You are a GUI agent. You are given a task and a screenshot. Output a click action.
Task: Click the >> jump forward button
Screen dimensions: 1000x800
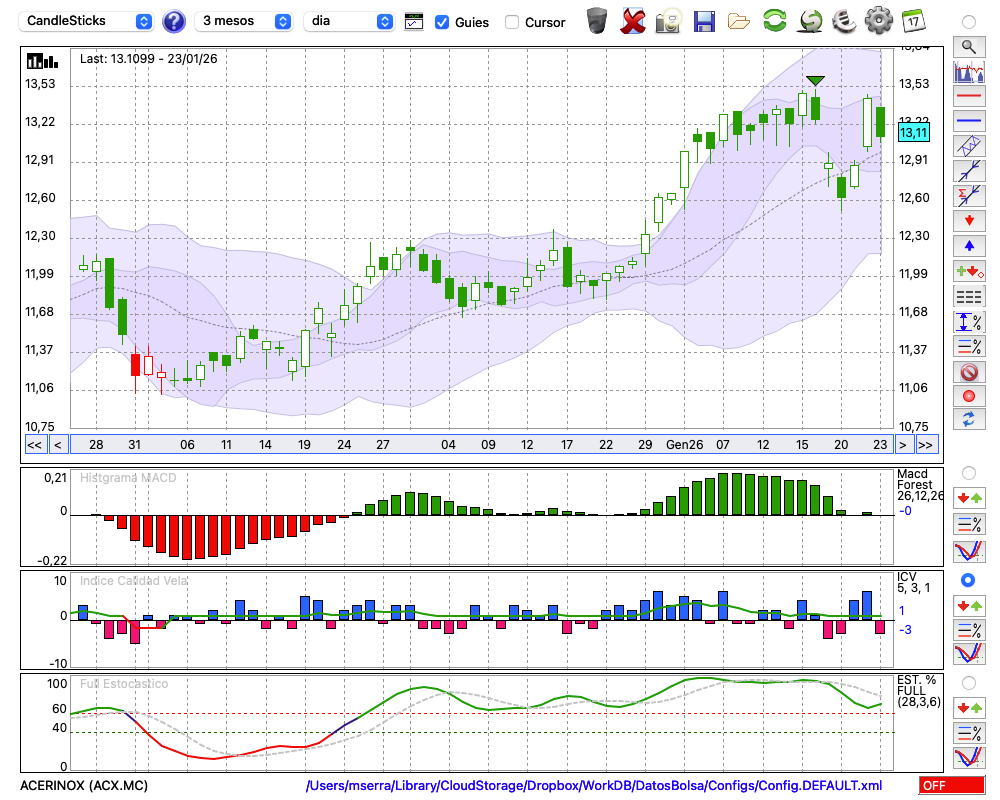(926, 445)
